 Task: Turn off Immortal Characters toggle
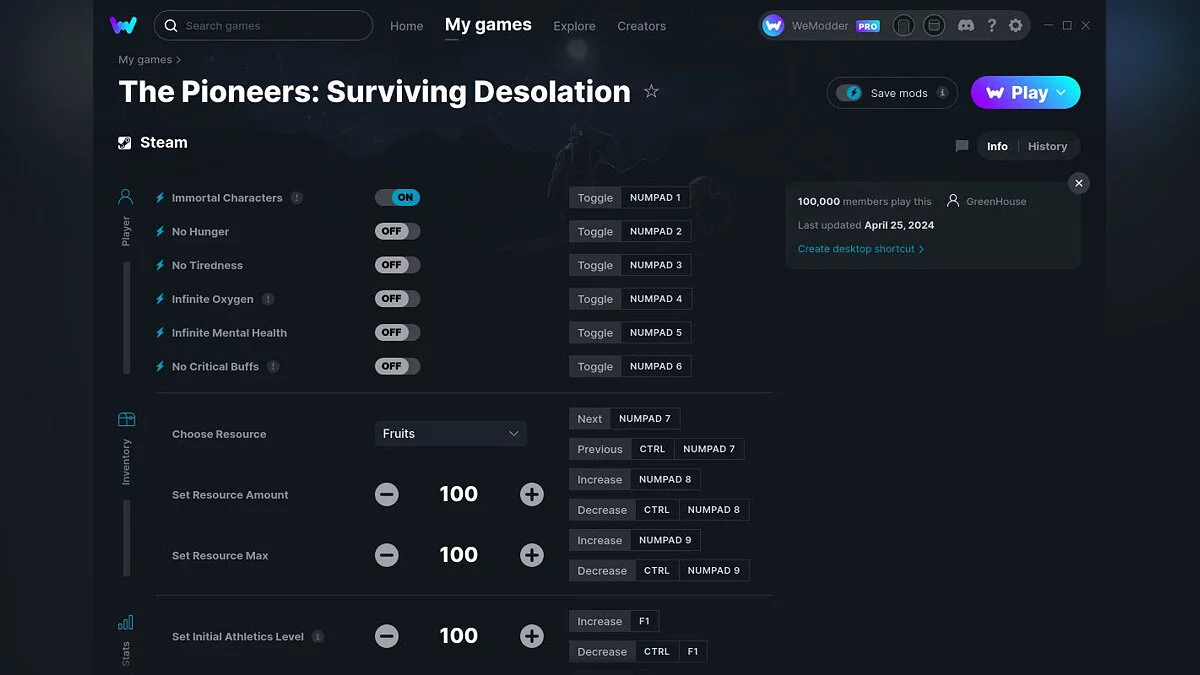398,198
